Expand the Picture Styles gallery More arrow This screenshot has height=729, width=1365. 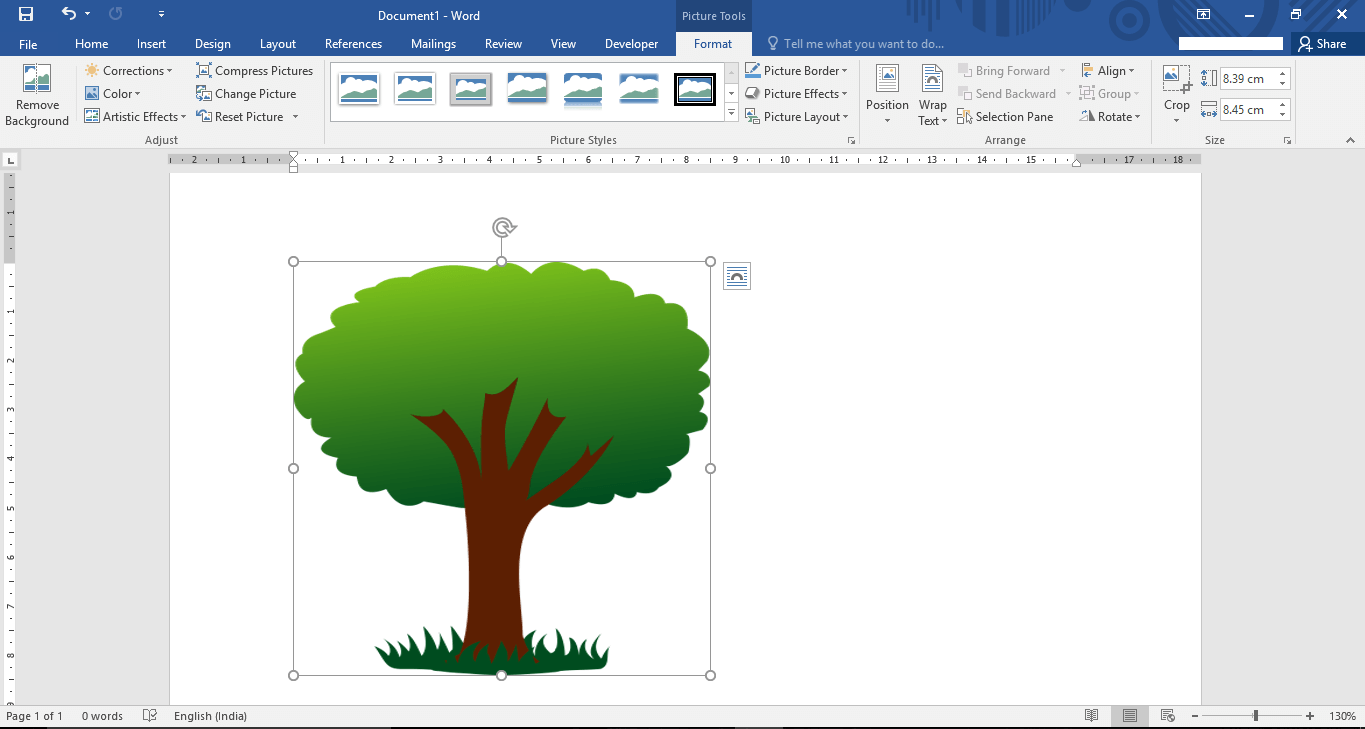click(731, 113)
